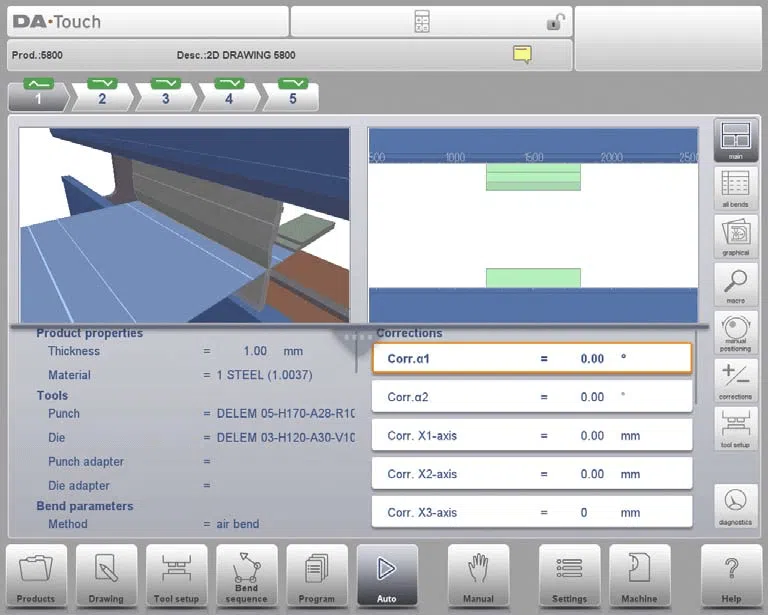Click the 3D bend simulation view
This screenshot has height=615, width=768.
tap(184, 225)
